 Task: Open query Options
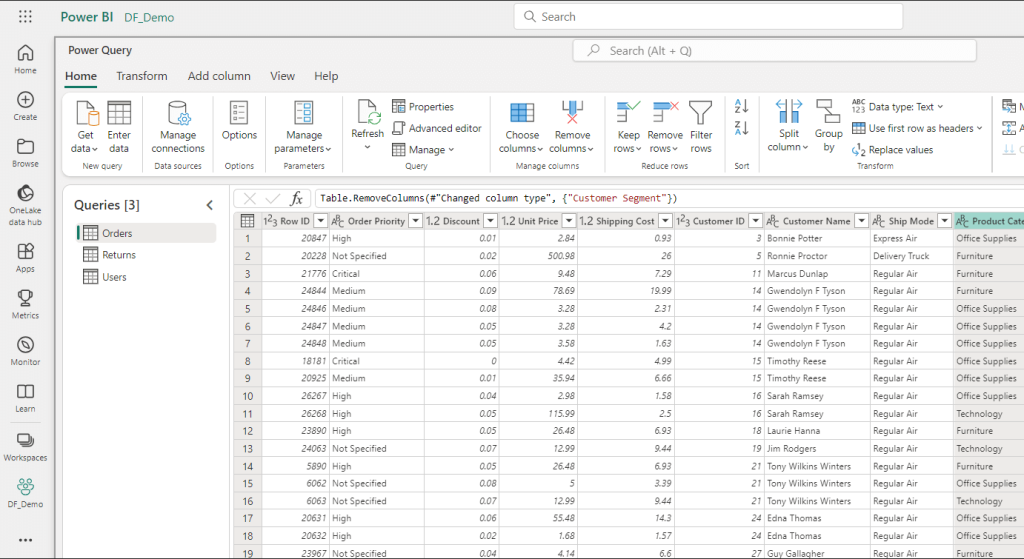click(239, 121)
